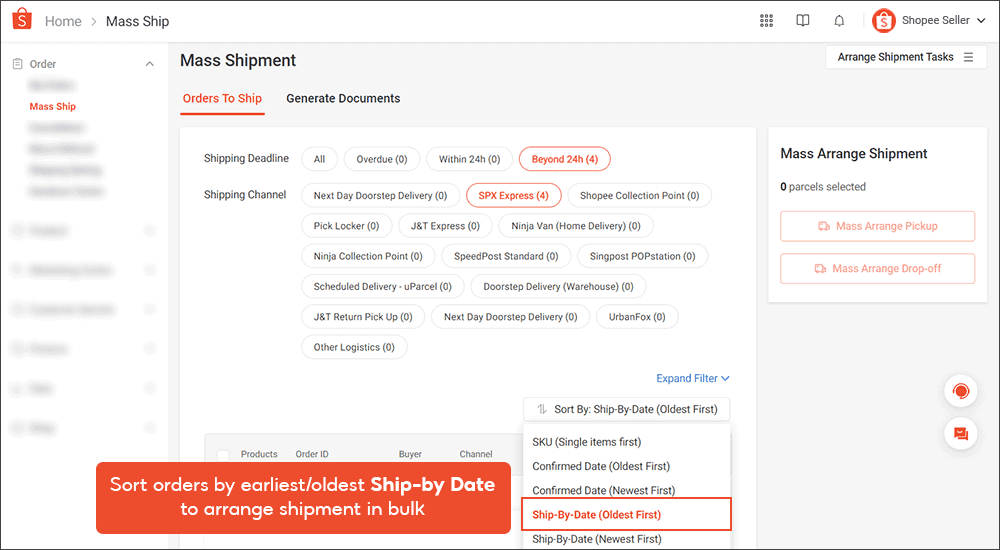This screenshot has height=550, width=1000.
Task: Select J&T Return Pick Up channel
Action: 363,316
